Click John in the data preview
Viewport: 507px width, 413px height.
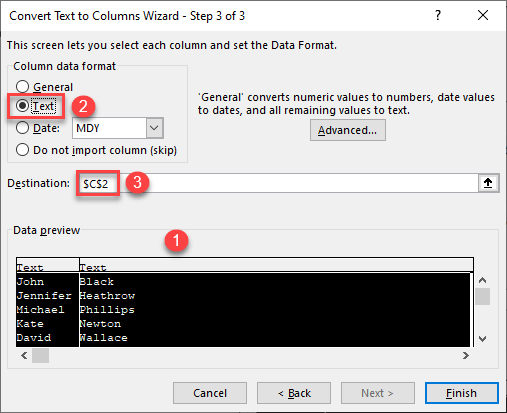[30, 282]
